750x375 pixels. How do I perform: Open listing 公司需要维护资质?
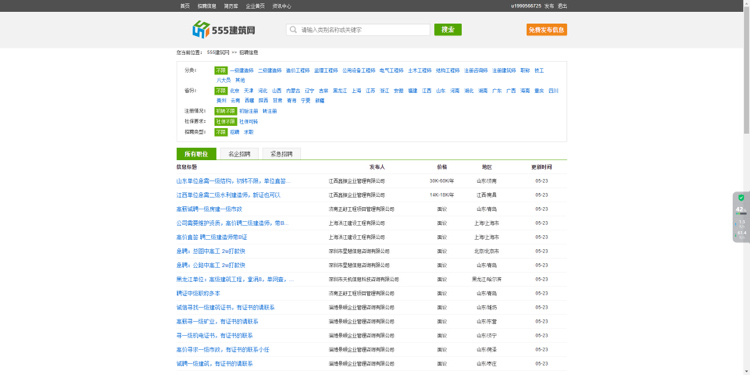232,223
